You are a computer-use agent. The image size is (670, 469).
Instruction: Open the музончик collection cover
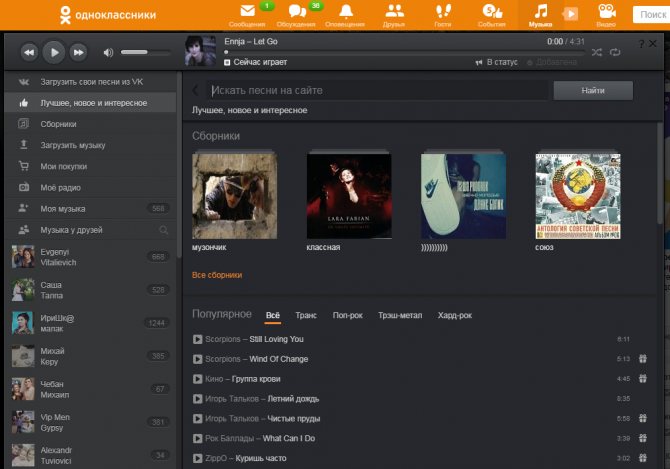pos(235,195)
